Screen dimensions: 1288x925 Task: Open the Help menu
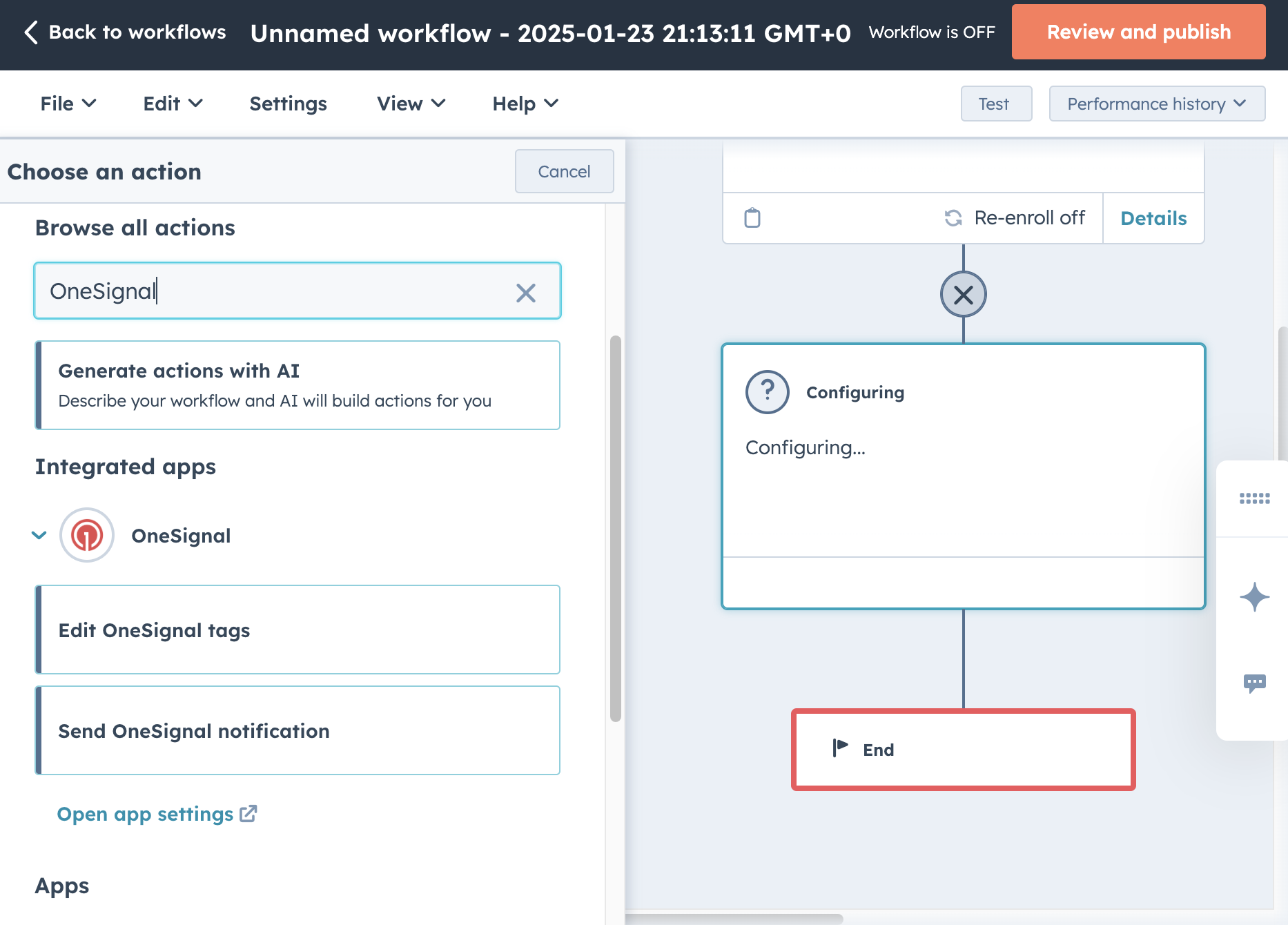525,104
